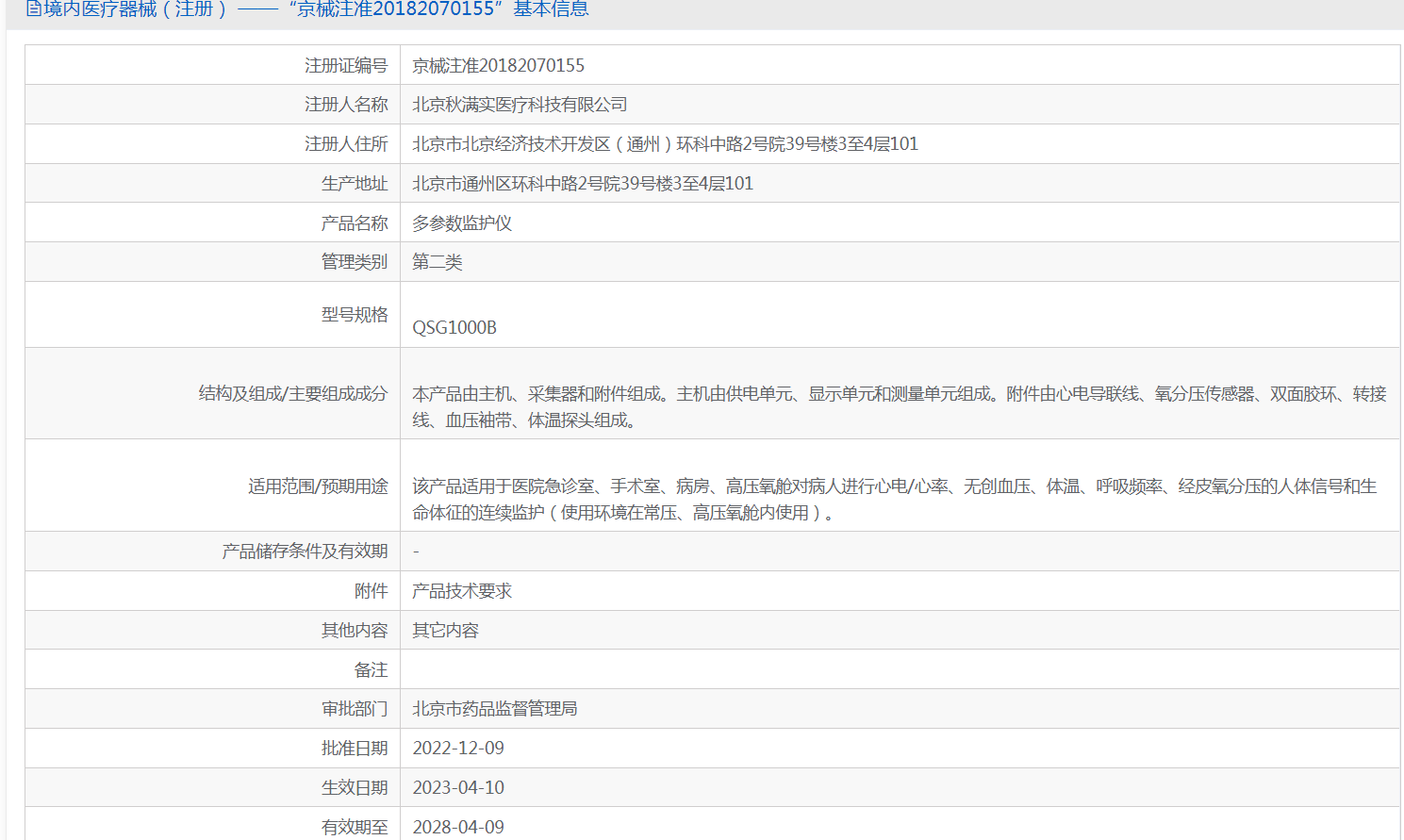Viewport: 1404px width, 840px height.
Task: Click the 注册人住所 label
Action: [x=346, y=144]
